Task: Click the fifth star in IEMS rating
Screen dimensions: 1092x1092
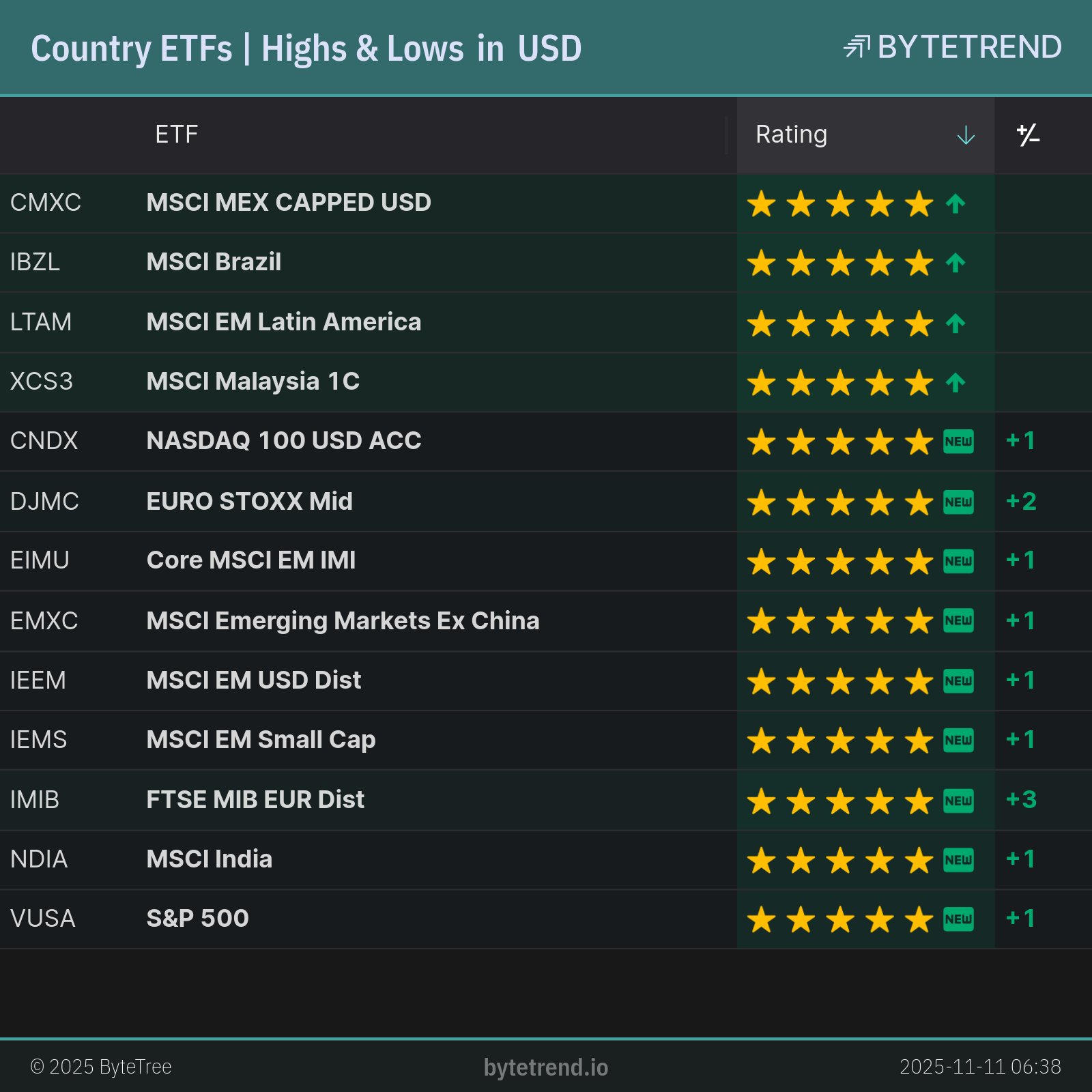Action: pos(919,741)
